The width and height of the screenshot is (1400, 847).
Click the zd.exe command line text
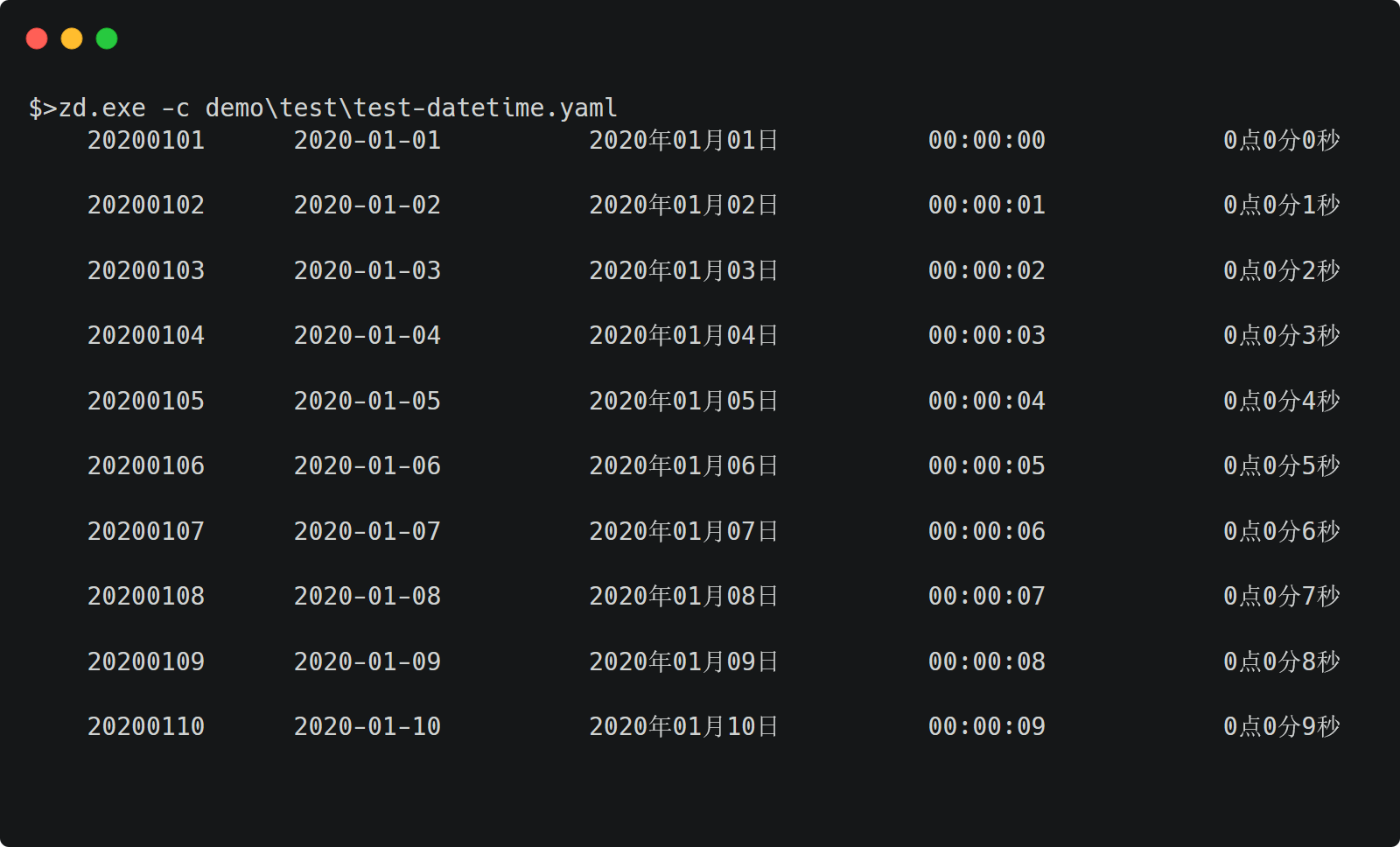tap(323, 108)
